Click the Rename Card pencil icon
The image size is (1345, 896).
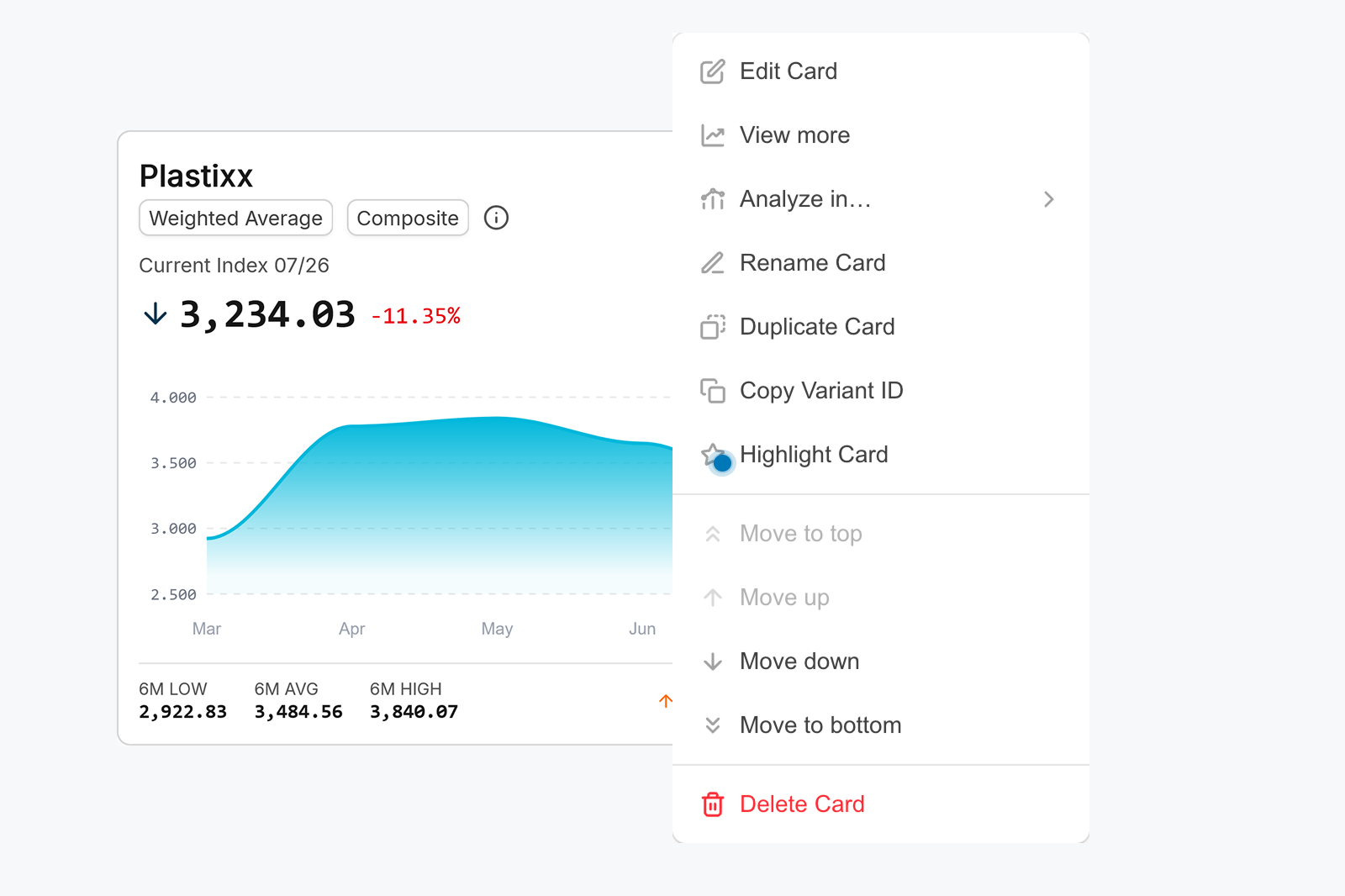coord(713,263)
